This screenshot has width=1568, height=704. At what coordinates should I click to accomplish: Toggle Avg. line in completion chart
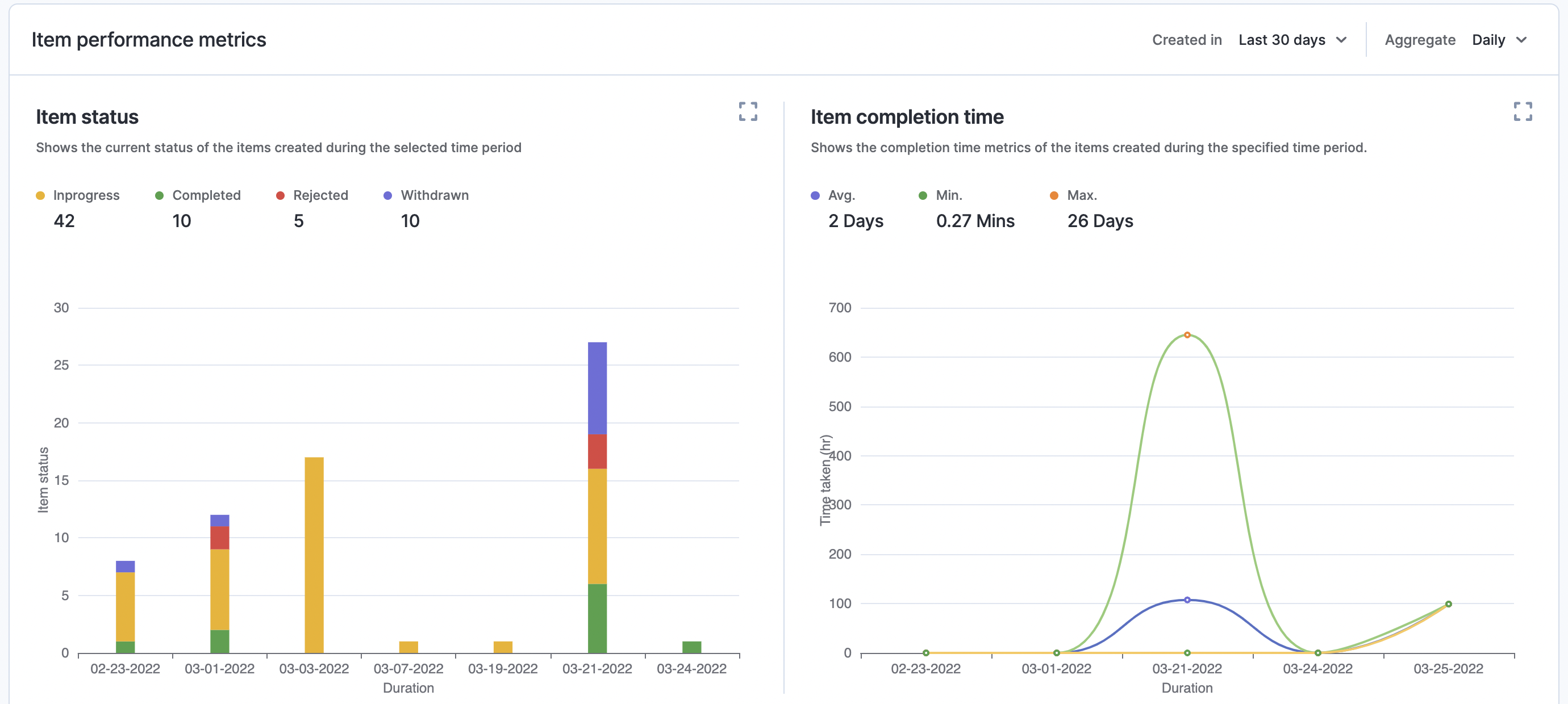pyautogui.click(x=841, y=195)
